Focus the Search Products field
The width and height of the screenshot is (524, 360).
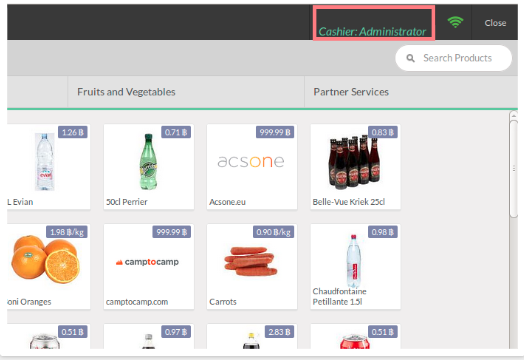pos(453,58)
